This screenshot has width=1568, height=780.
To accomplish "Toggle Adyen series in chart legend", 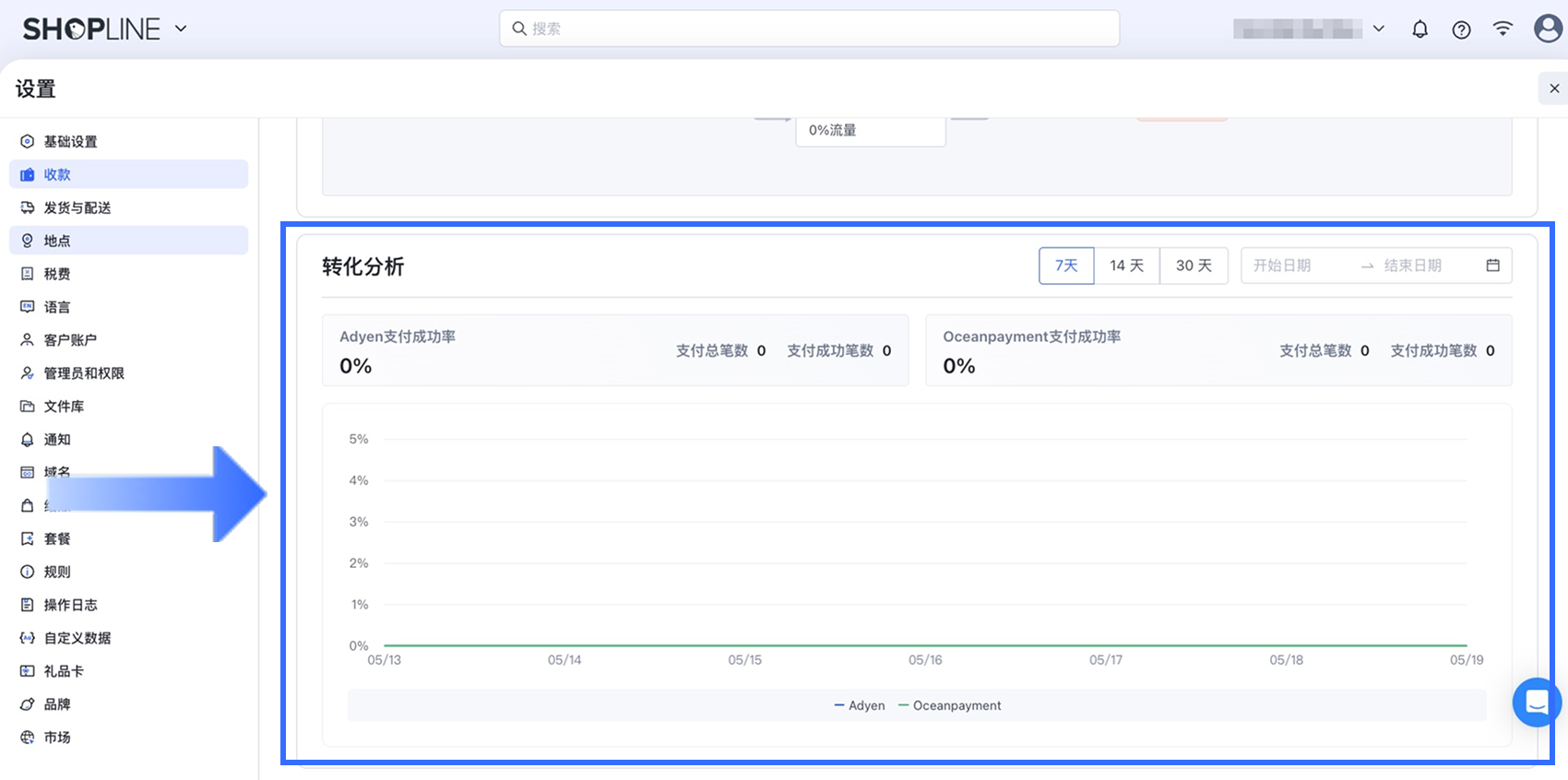I will point(859,705).
